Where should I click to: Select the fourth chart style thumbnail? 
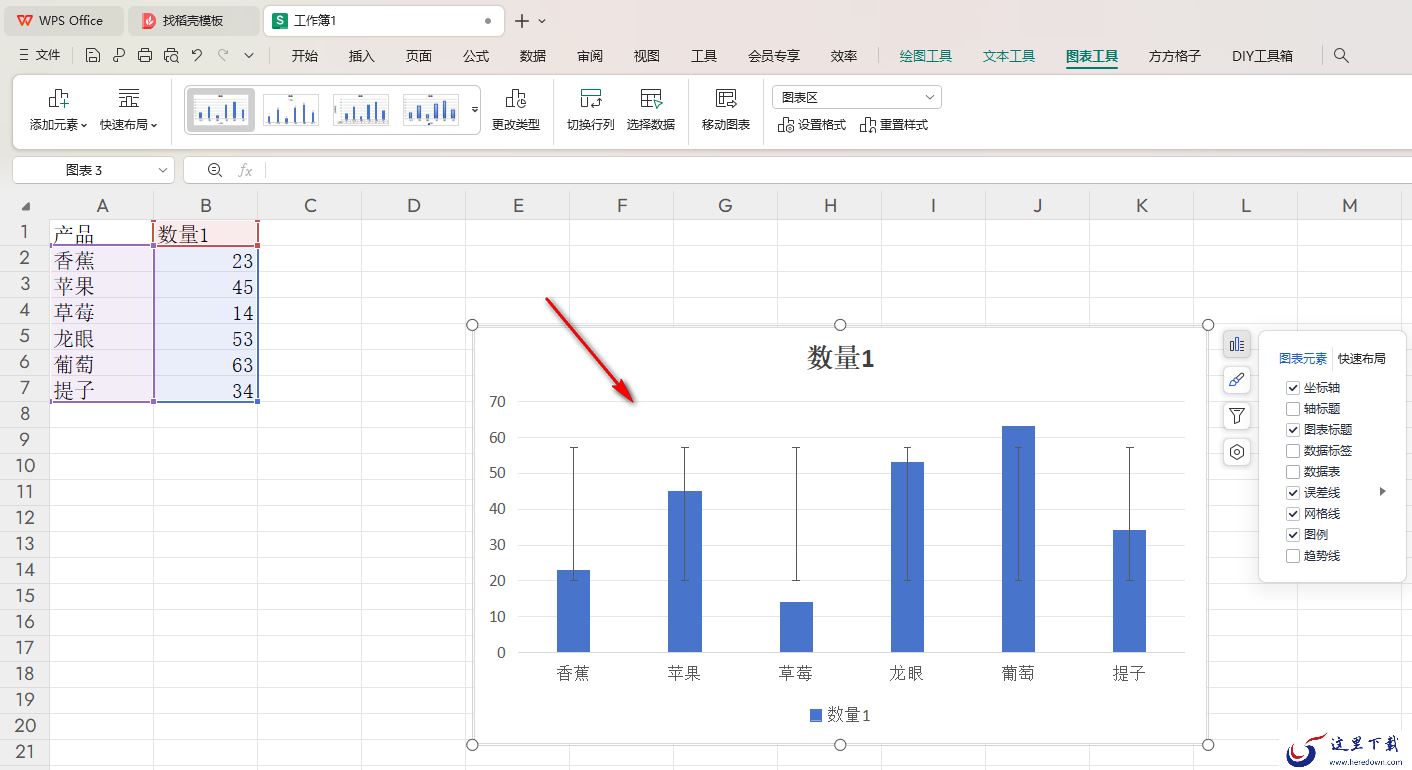(x=431, y=110)
